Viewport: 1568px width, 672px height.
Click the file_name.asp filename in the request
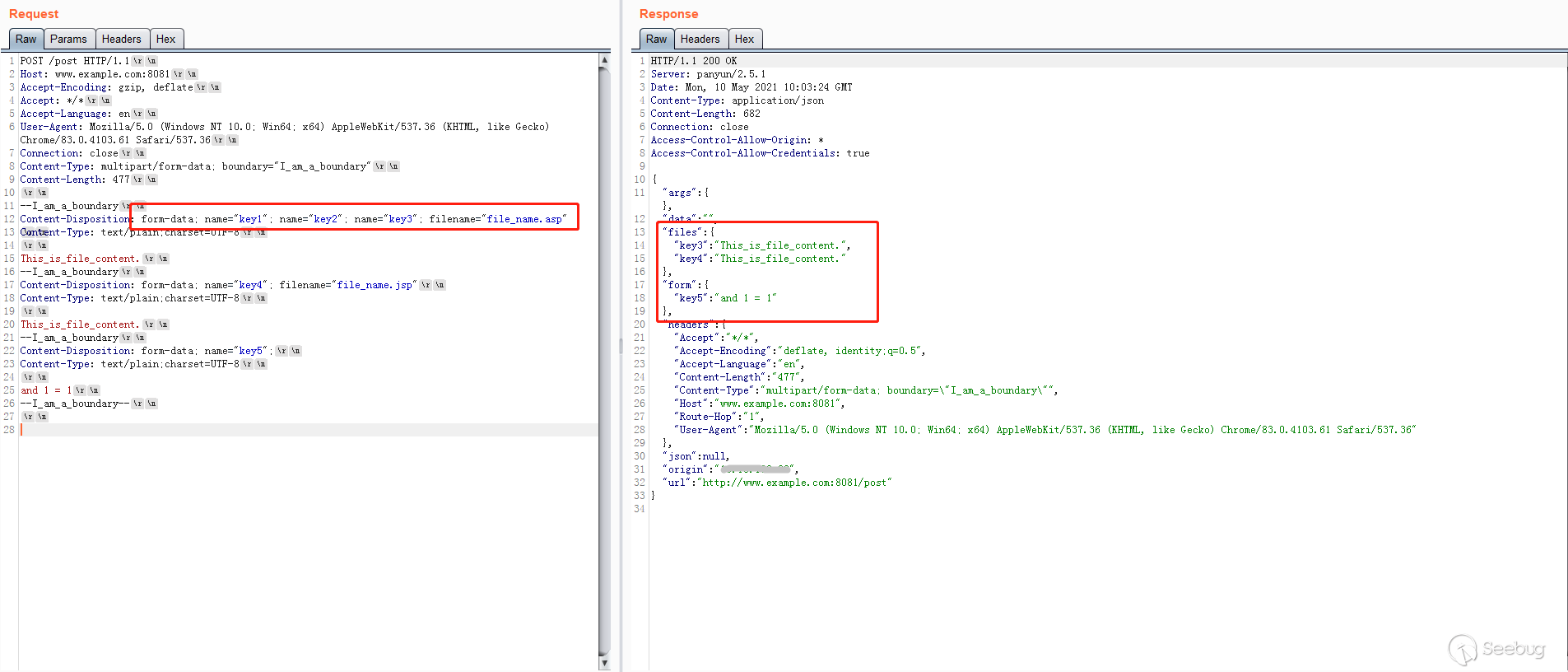(524, 219)
